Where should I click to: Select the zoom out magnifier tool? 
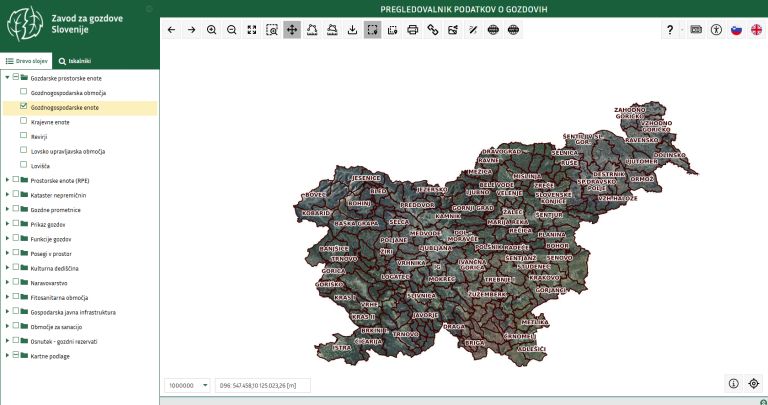[232, 30]
